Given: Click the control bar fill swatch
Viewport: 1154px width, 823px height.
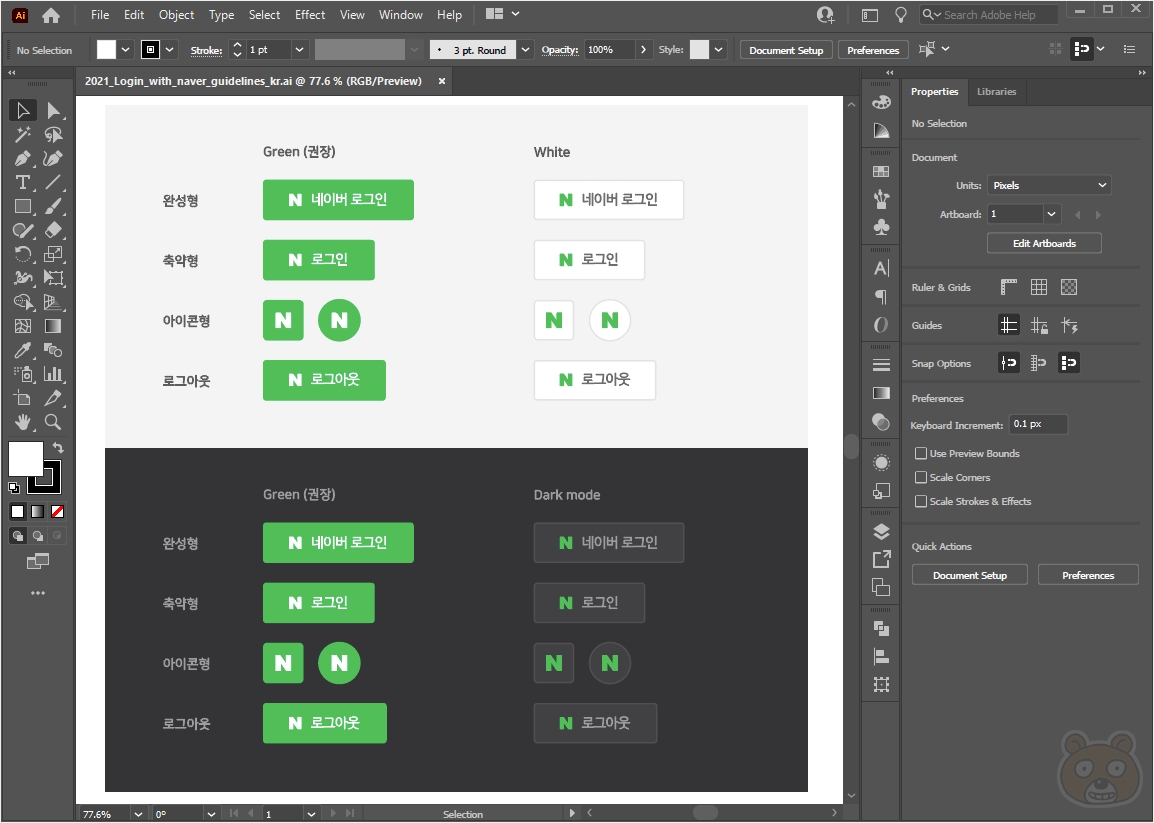Looking at the screenshot, I should (x=107, y=50).
